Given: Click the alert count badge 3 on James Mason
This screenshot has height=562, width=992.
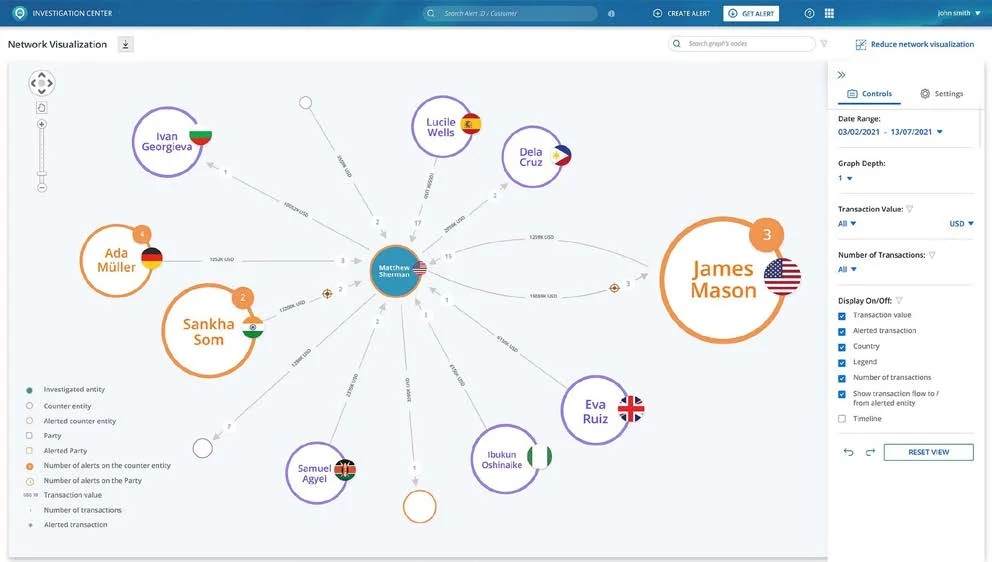Looking at the screenshot, I should 767,235.
